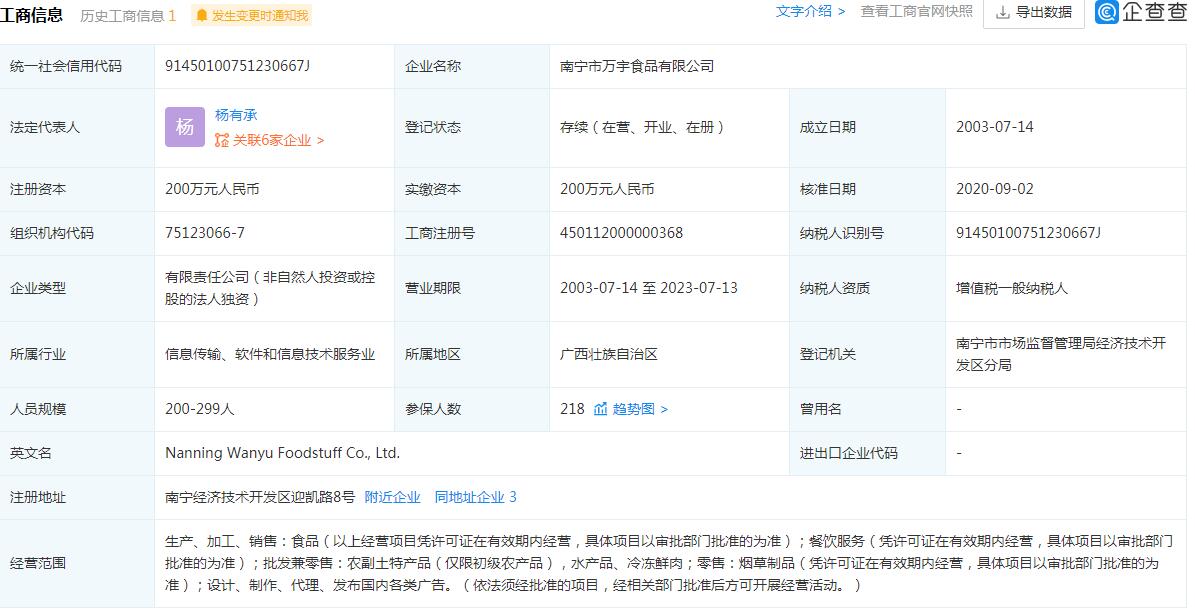Open legal representative 杨有承 profile
Image resolution: width=1195 pixels, height=614 pixels.
[236, 115]
